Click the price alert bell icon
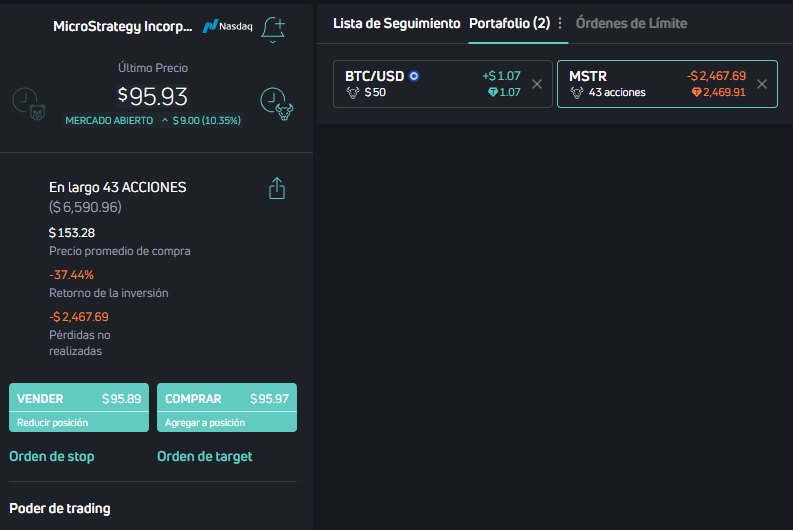793x530 pixels. click(x=273, y=29)
